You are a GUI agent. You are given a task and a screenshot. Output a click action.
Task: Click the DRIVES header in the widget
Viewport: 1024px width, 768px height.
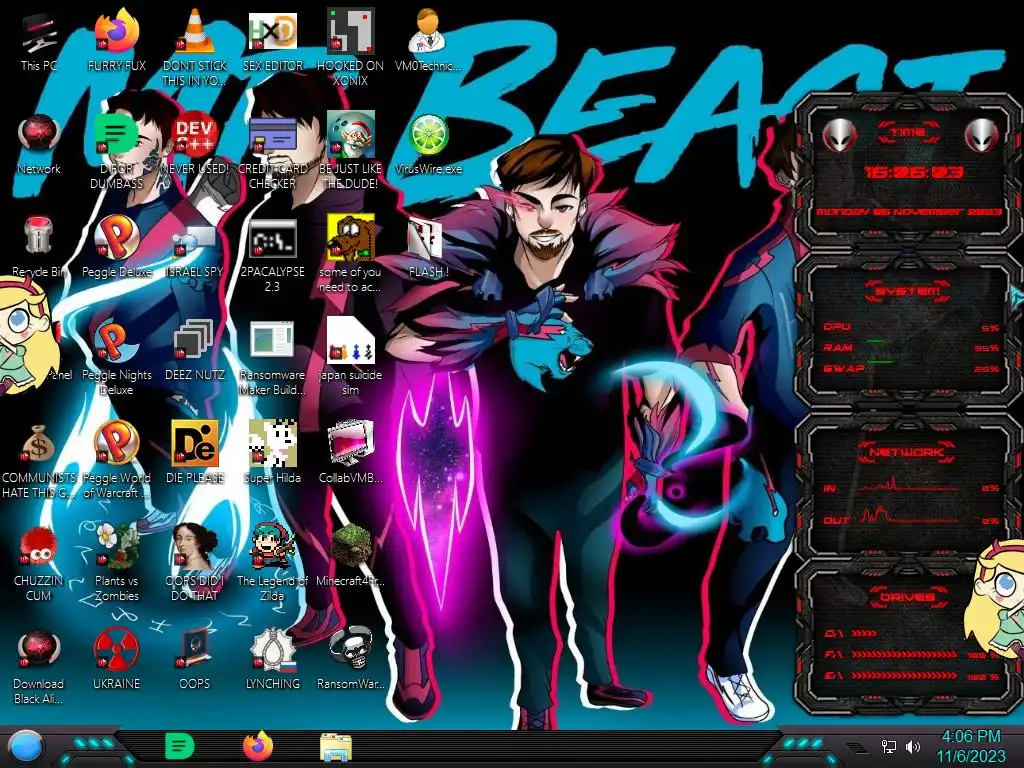pos(906,597)
